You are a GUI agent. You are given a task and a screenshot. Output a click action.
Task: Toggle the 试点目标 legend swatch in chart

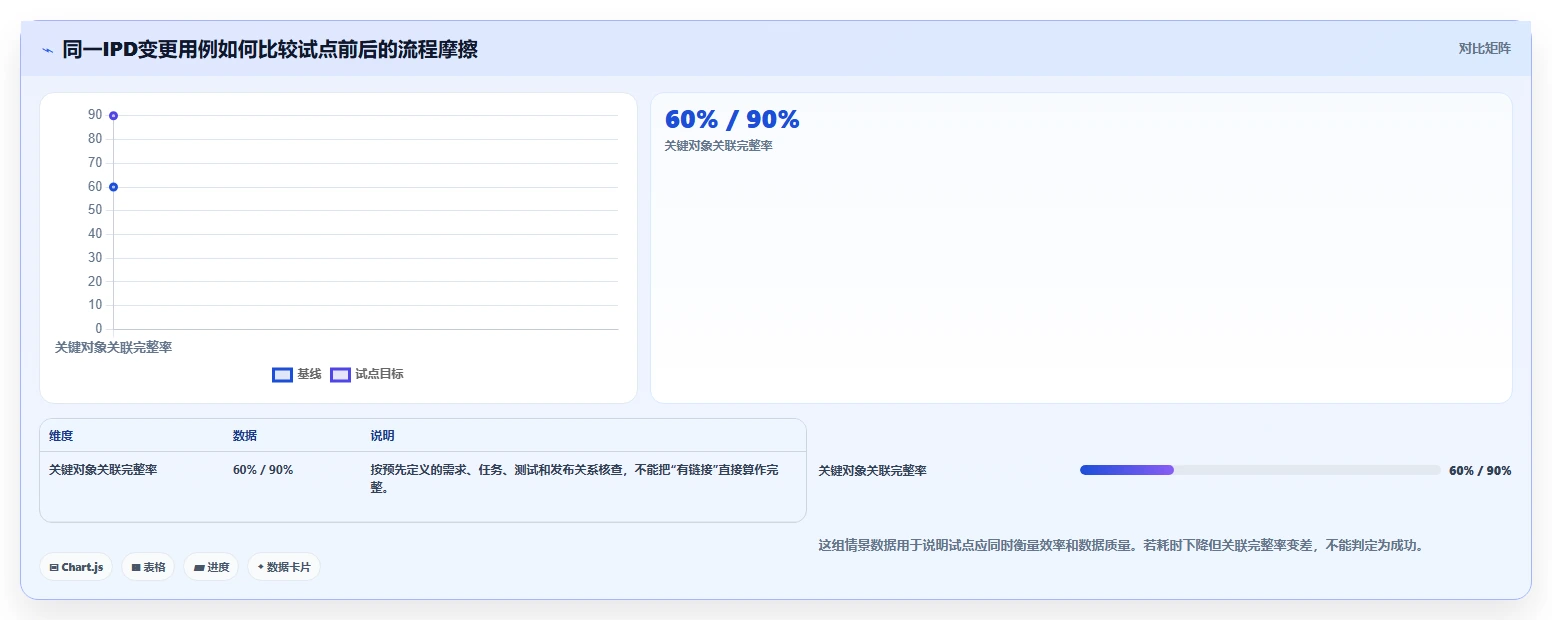(x=340, y=374)
